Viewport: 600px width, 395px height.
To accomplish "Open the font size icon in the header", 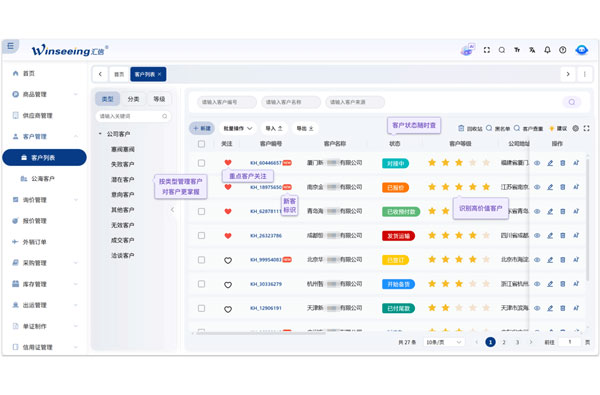I will click(x=517, y=50).
